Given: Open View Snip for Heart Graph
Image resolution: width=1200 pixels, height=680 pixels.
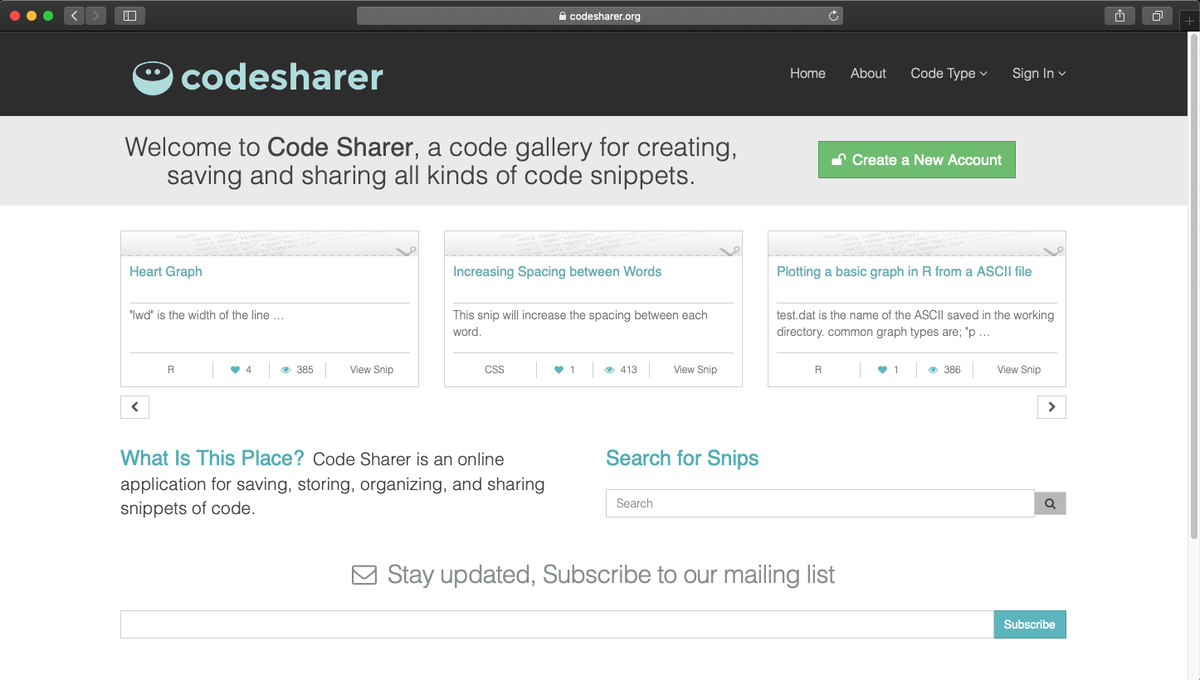Looking at the screenshot, I should point(372,370).
